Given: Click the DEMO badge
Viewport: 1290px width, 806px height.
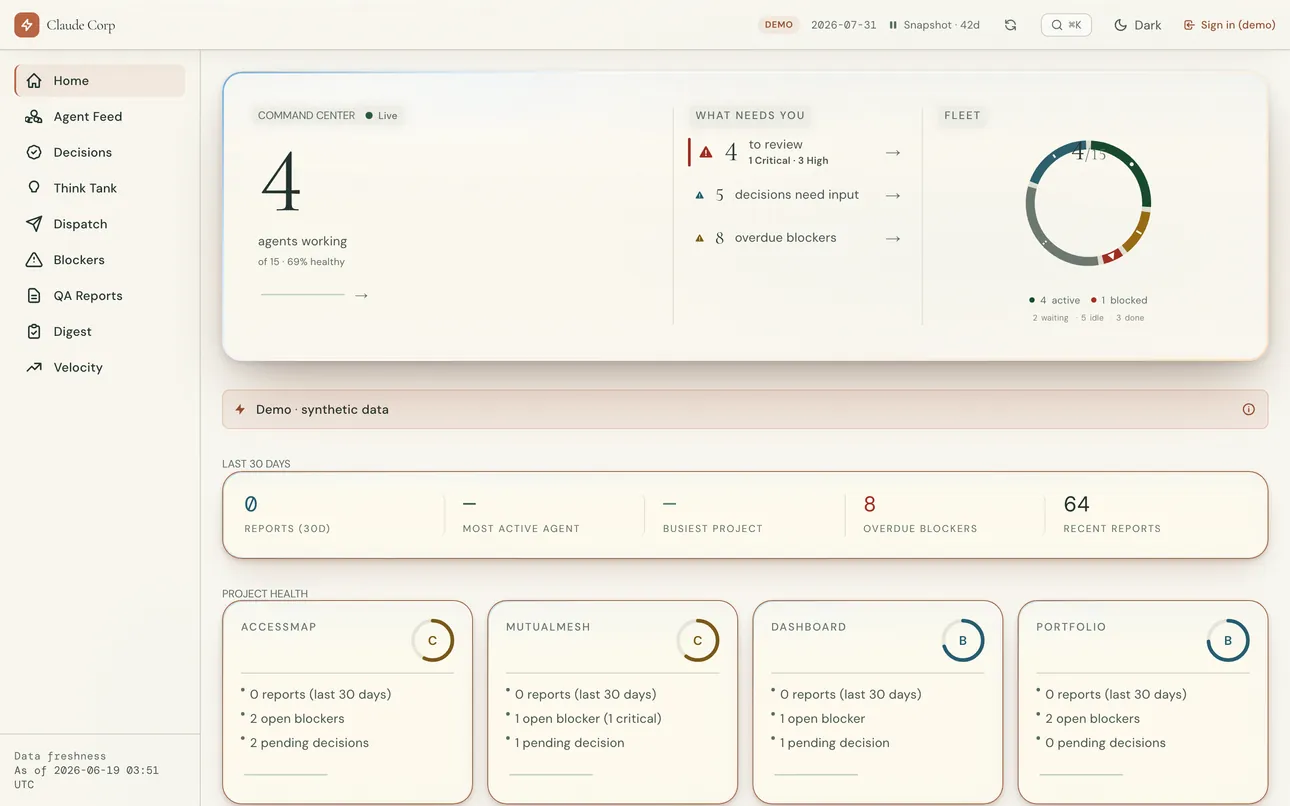Looking at the screenshot, I should point(778,25).
